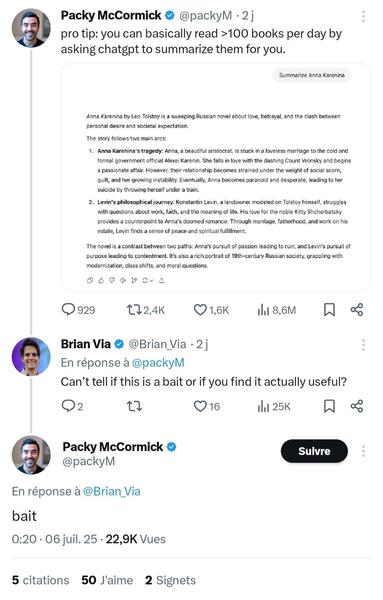Screen dimensions: 383x600
Task: Open Brian Via's profile picture
Action: point(31,357)
